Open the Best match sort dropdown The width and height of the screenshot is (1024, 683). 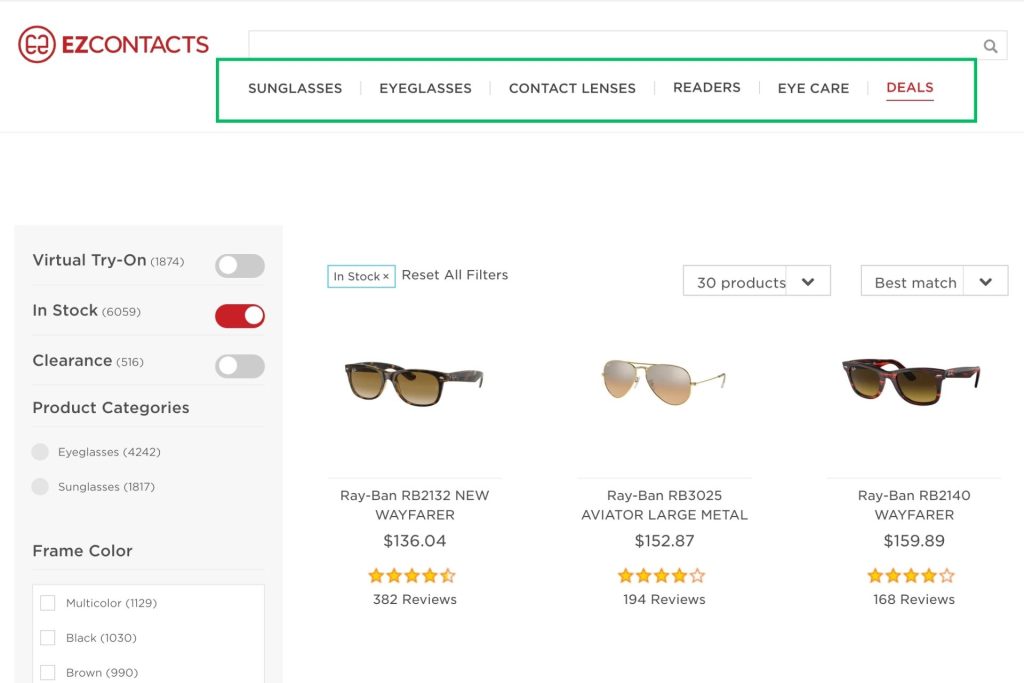935,281
